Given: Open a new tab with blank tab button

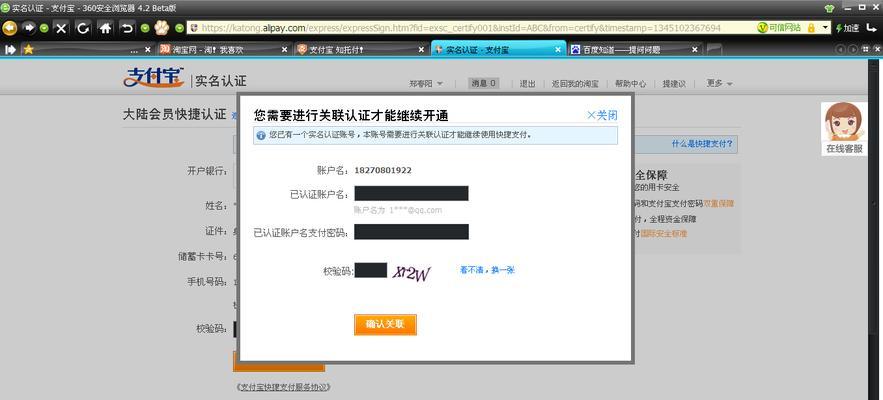Looking at the screenshot, I should pos(714,50).
